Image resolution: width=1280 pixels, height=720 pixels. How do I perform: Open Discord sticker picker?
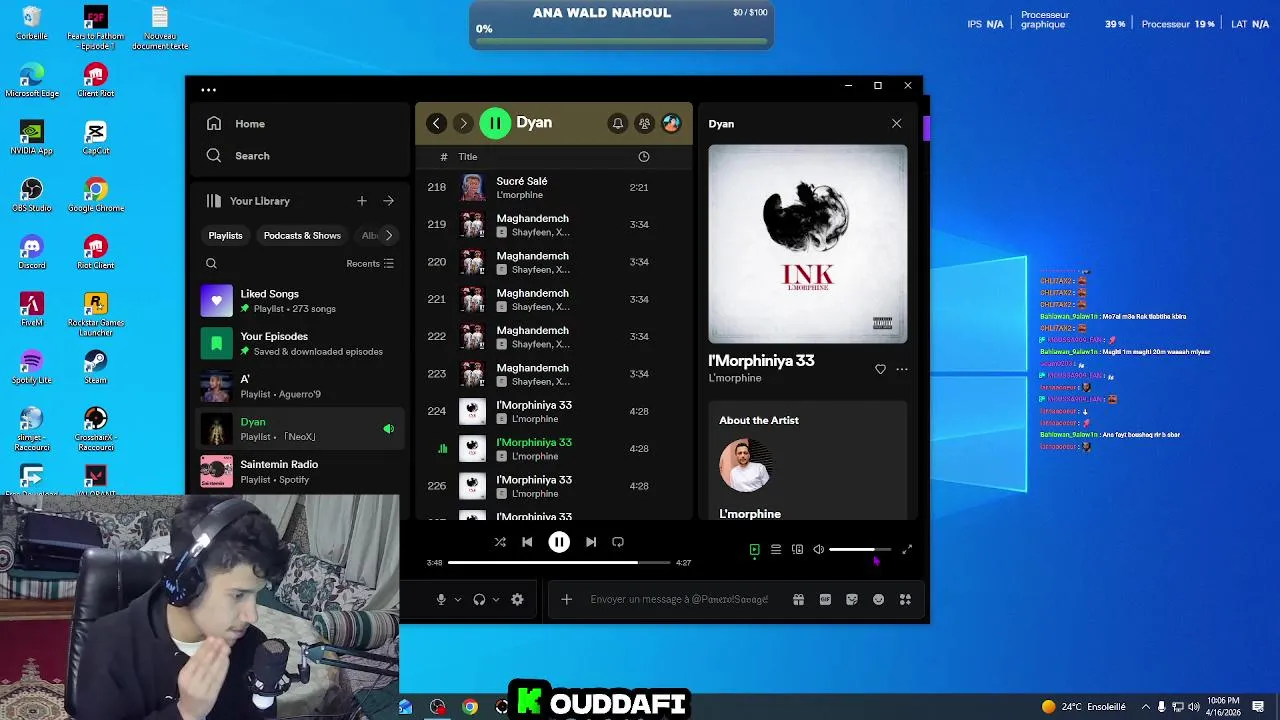[x=852, y=600]
